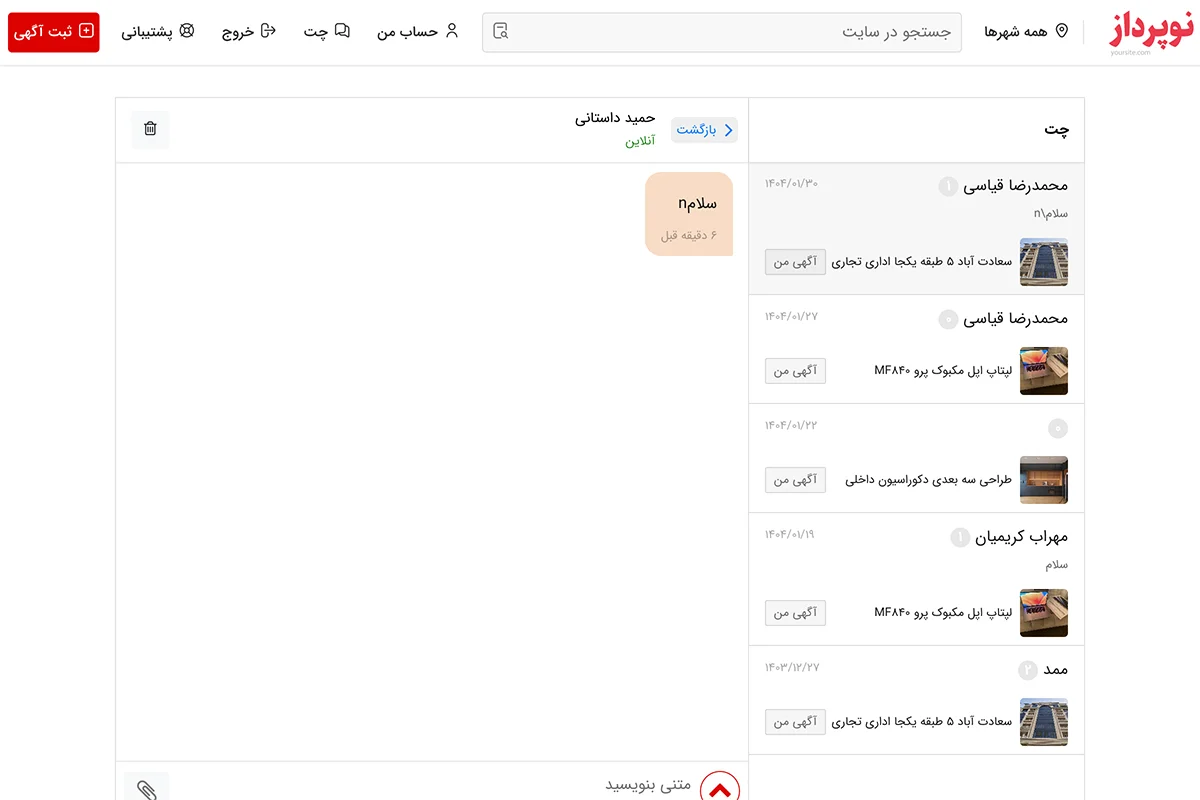Click the trash icon to delete conversation

pos(150,129)
